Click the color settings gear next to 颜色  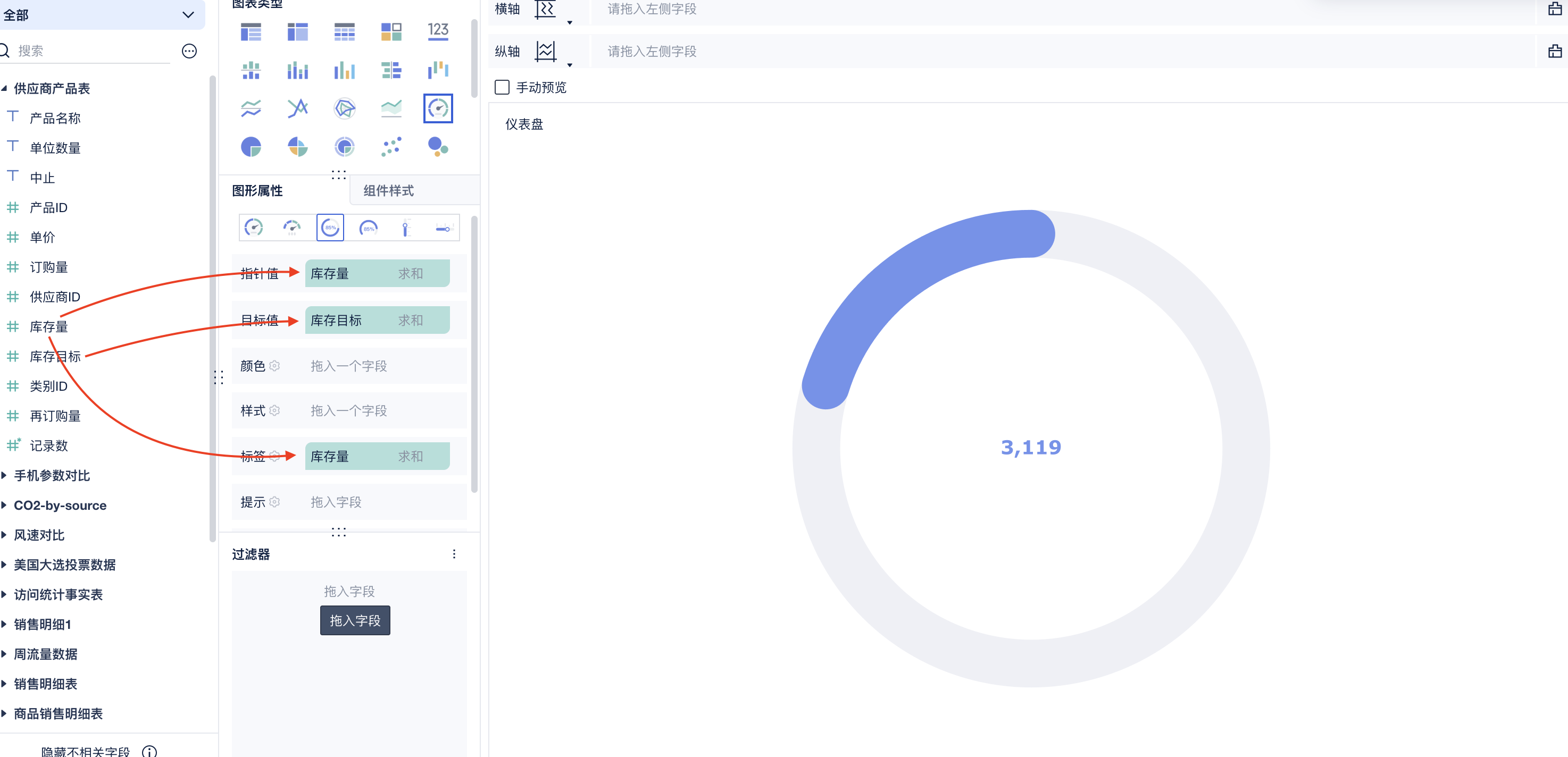pyautogui.click(x=274, y=366)
